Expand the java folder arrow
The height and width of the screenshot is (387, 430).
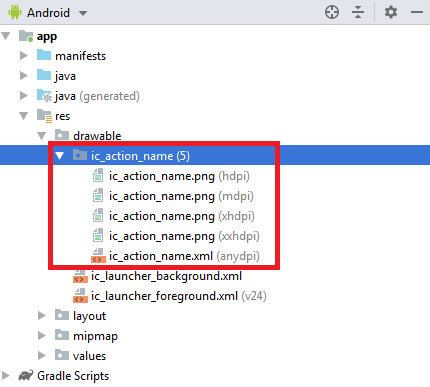24,75
